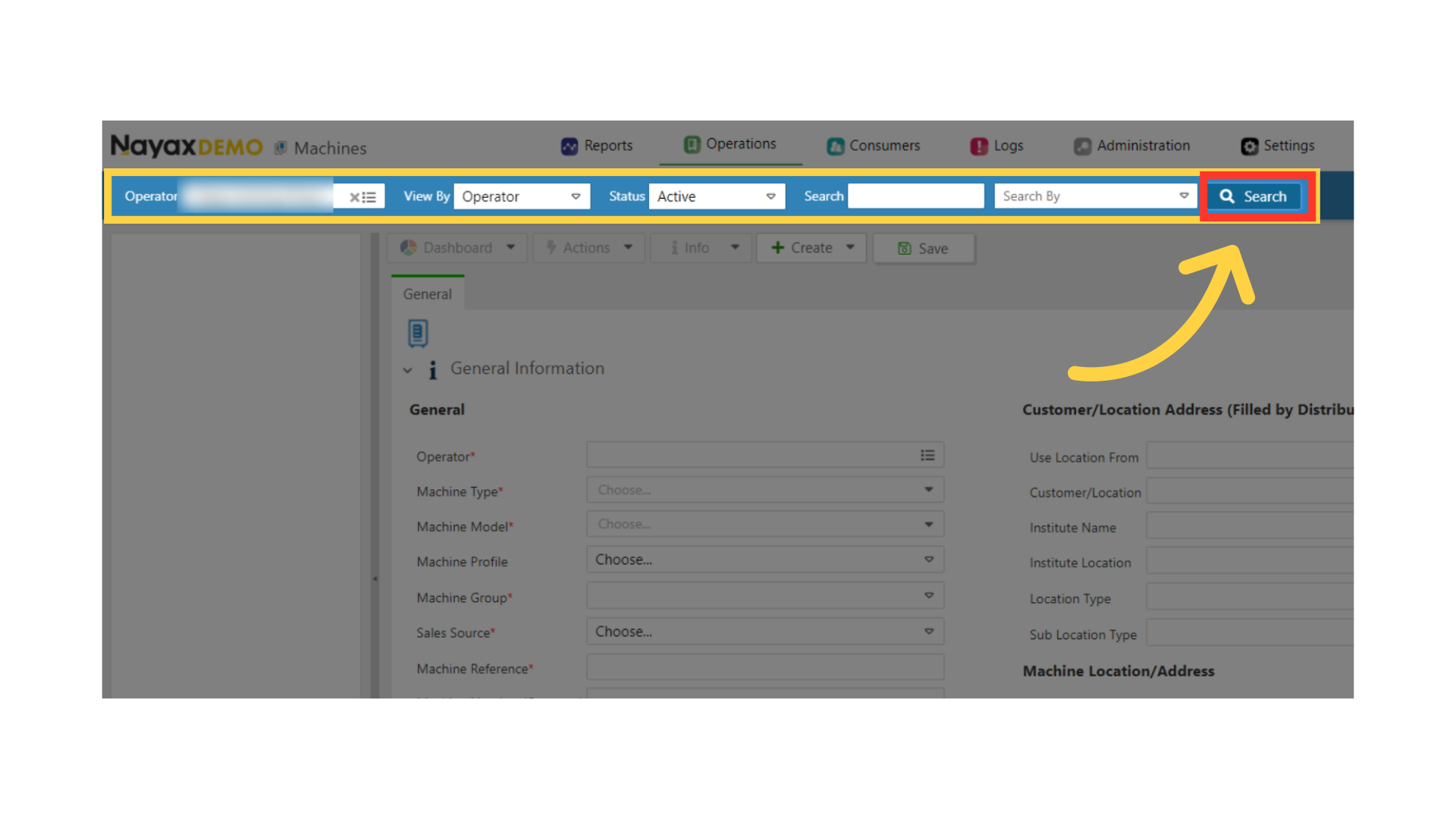Click the Consumers teal icon

coord(836,146)
